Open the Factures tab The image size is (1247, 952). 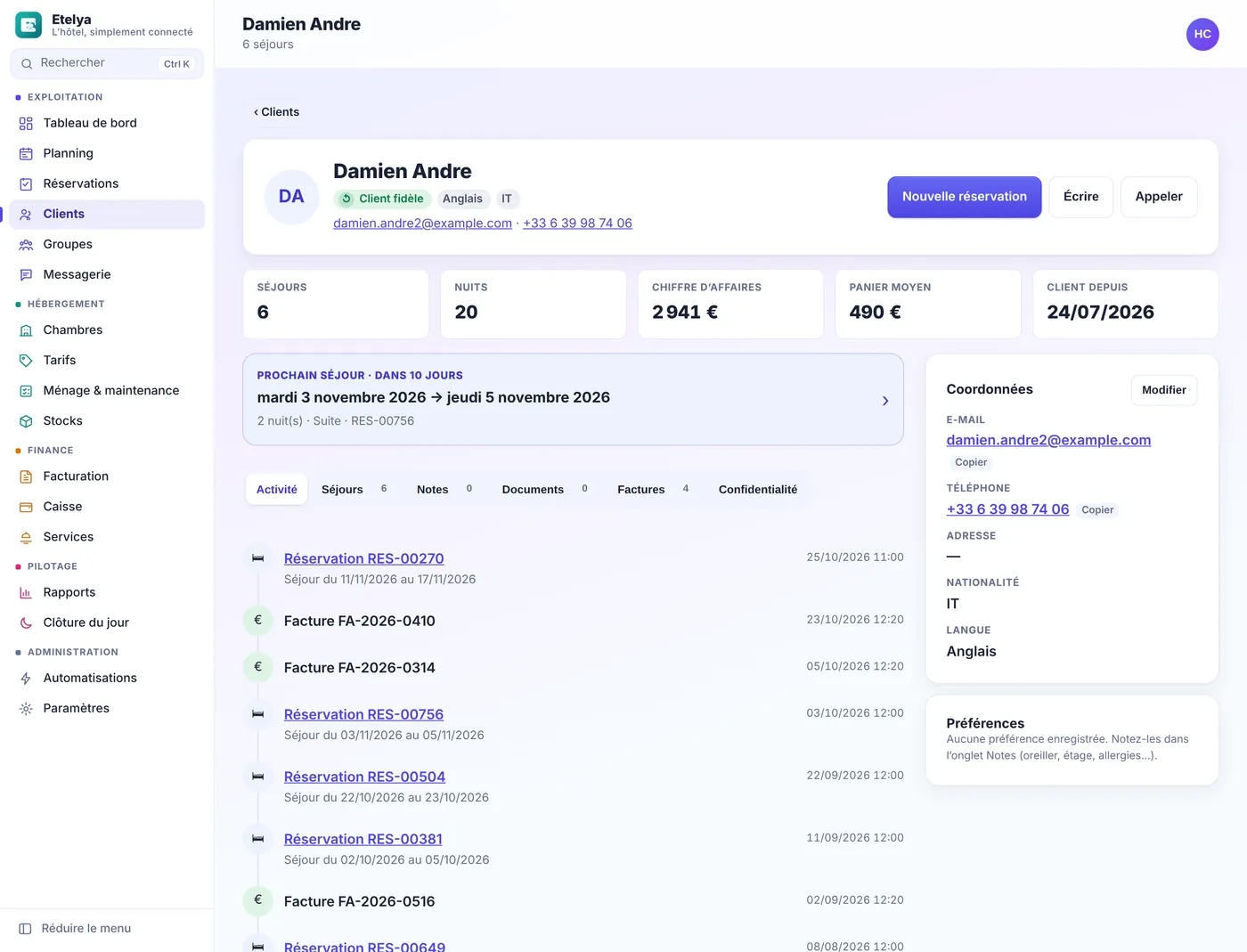653,489
